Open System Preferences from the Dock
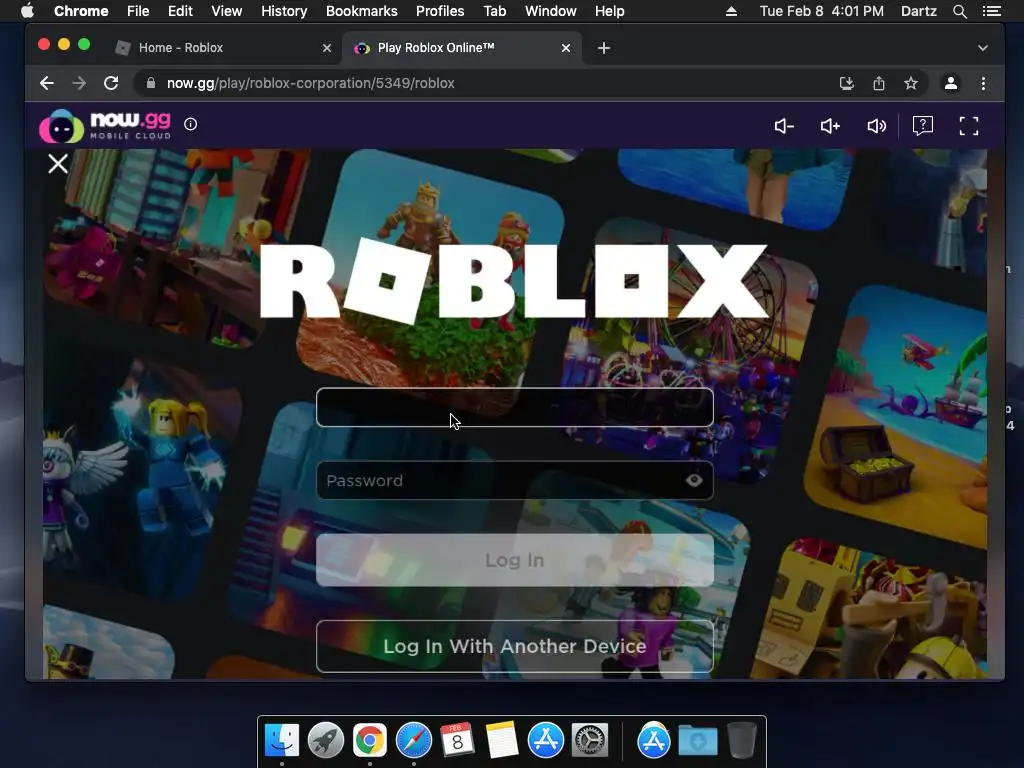Image resolution: width=1024 pixels, height=768 pixels. coord(590,741)
